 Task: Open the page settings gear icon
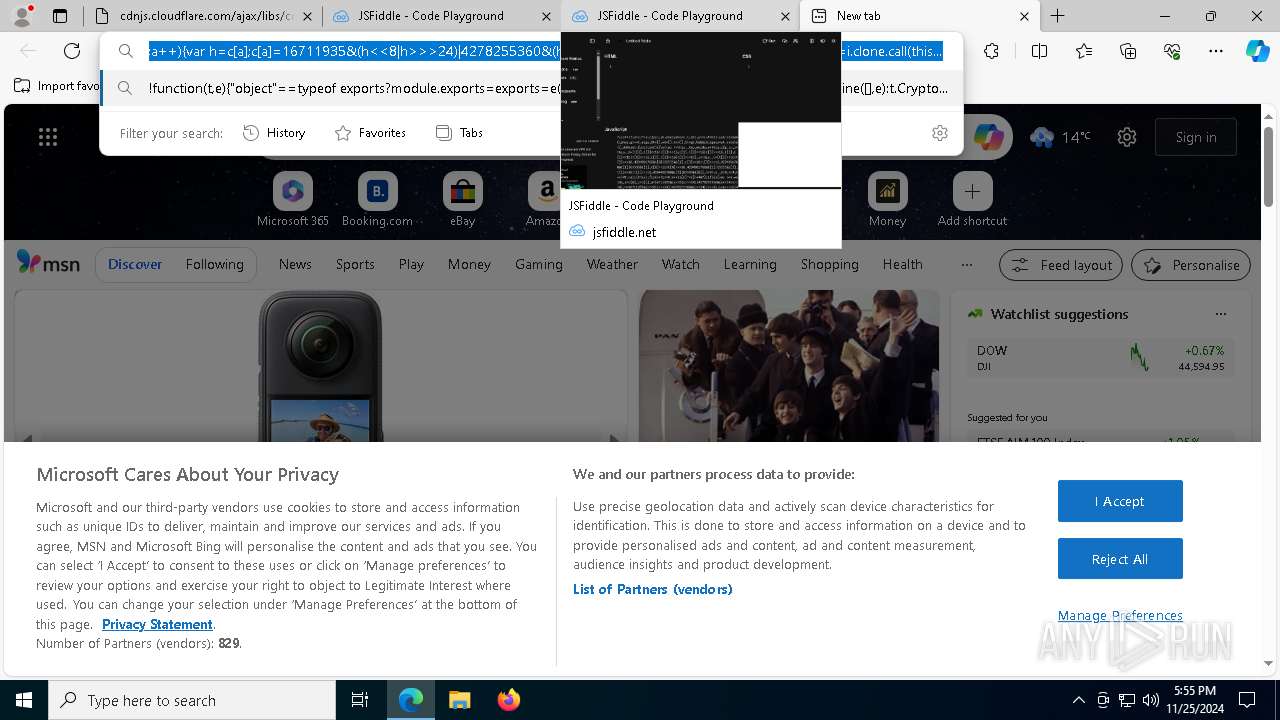point(1127,137)
